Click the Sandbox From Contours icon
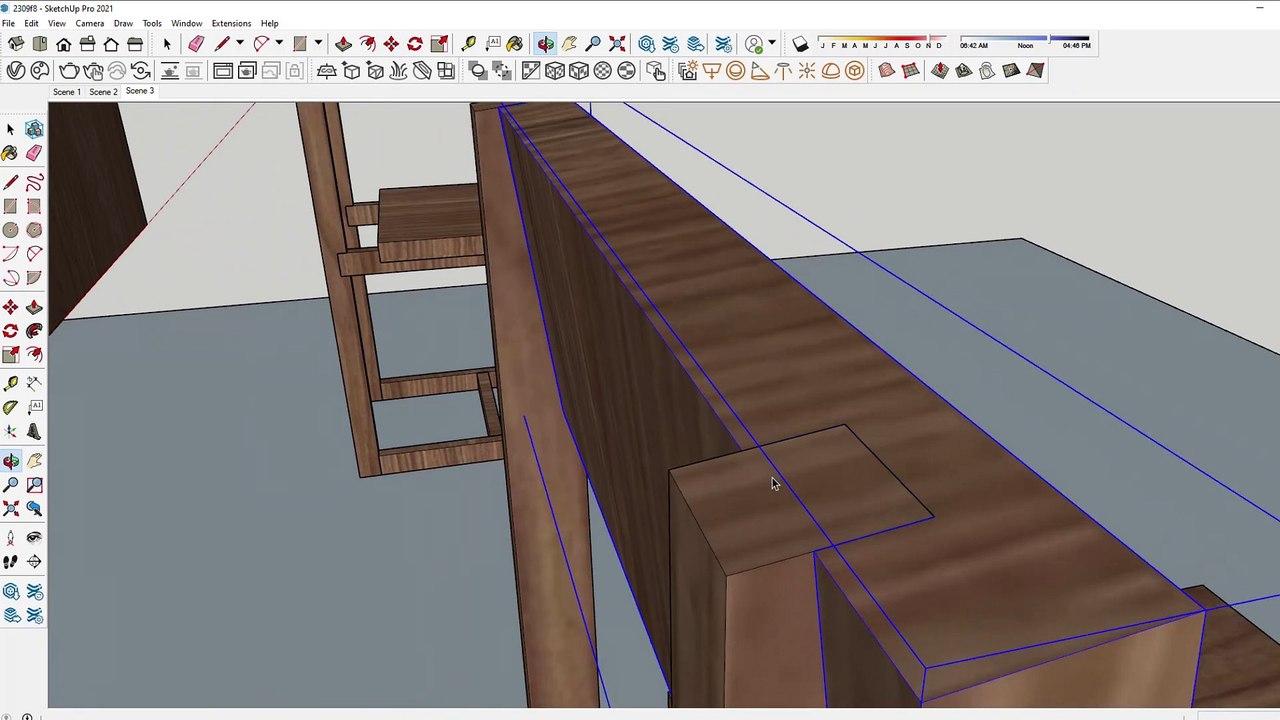This screenshot has width=1280, height=720. 886,70
